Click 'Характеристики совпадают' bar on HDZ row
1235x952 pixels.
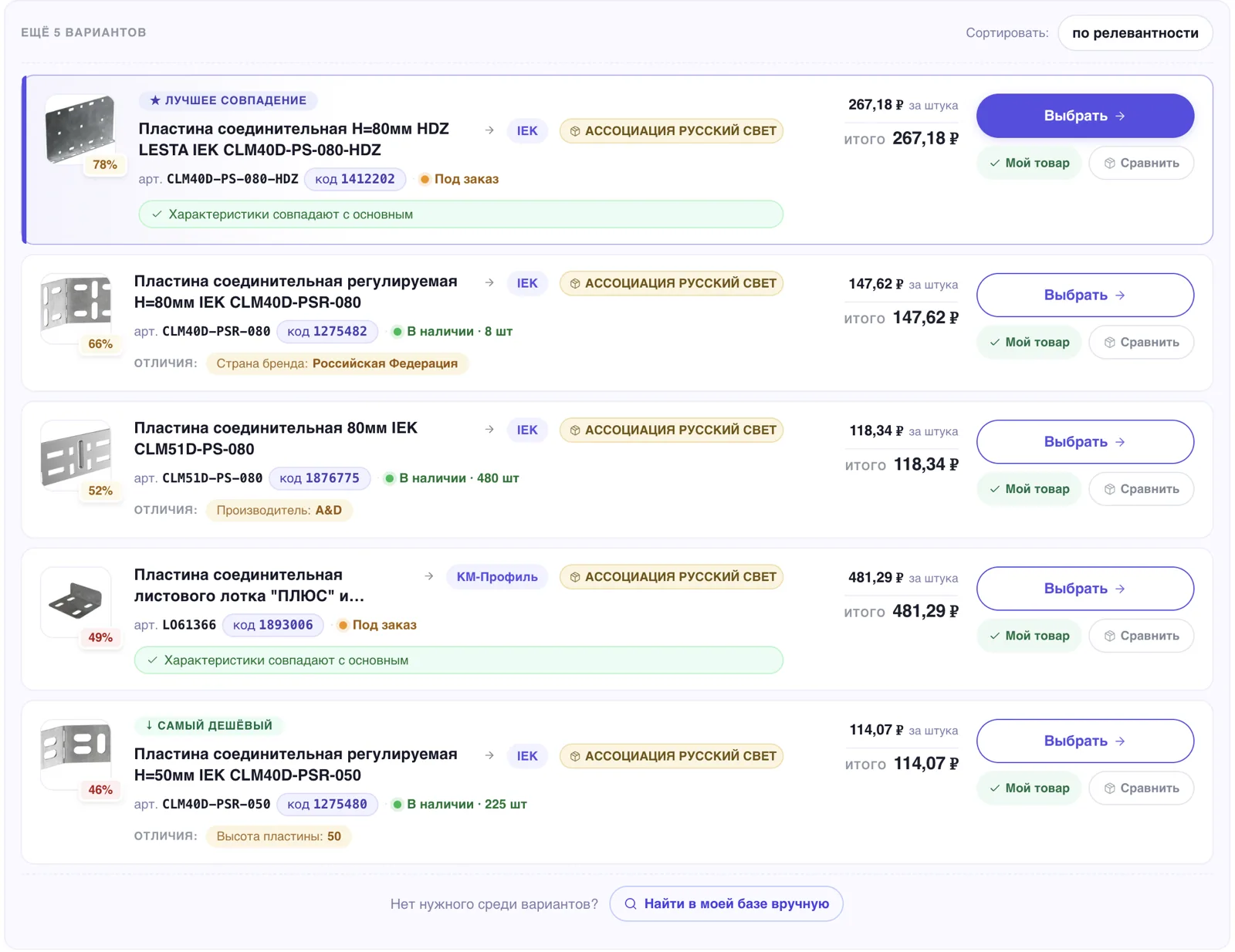[461, 214]
